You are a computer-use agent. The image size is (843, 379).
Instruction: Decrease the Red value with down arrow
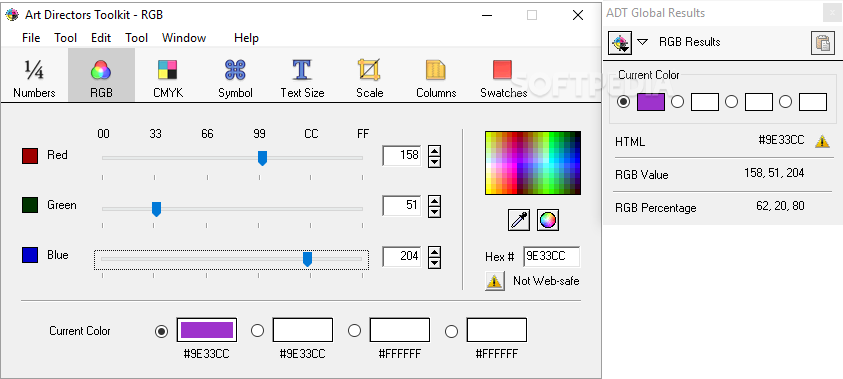pos(434,162)
